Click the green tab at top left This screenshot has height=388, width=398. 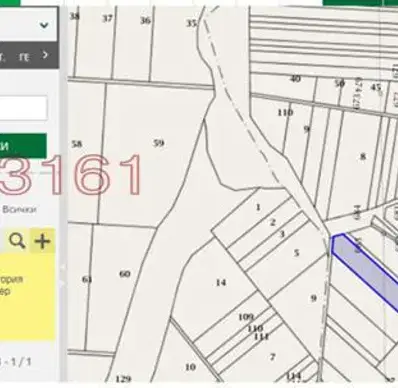[10, 3]
